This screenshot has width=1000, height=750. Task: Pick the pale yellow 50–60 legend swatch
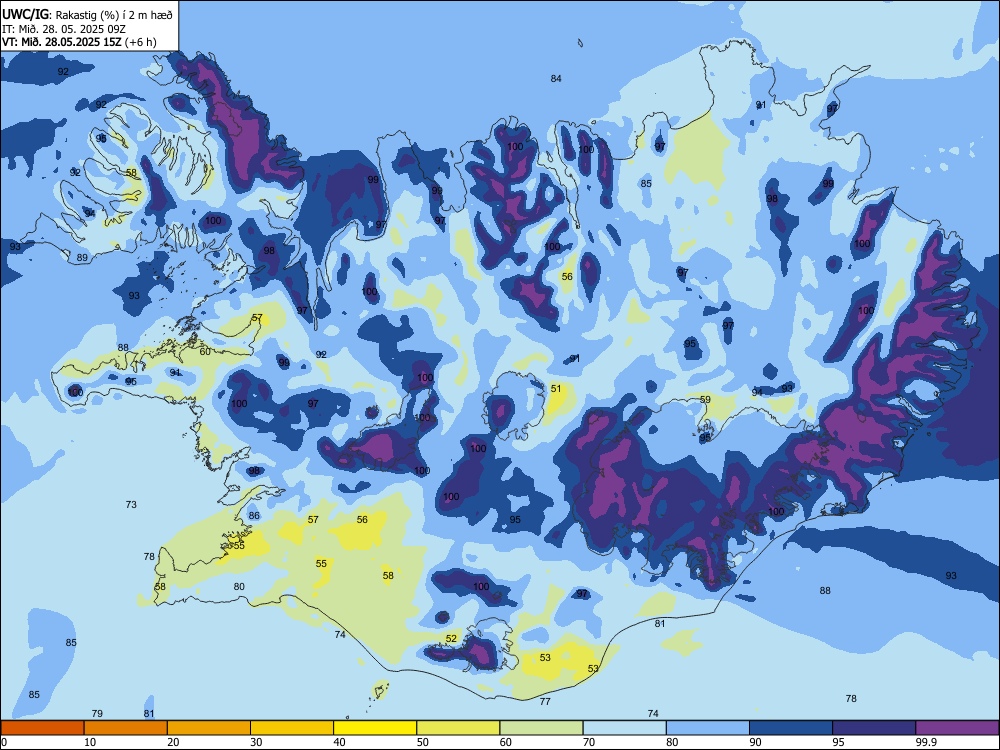coord(458,728)
